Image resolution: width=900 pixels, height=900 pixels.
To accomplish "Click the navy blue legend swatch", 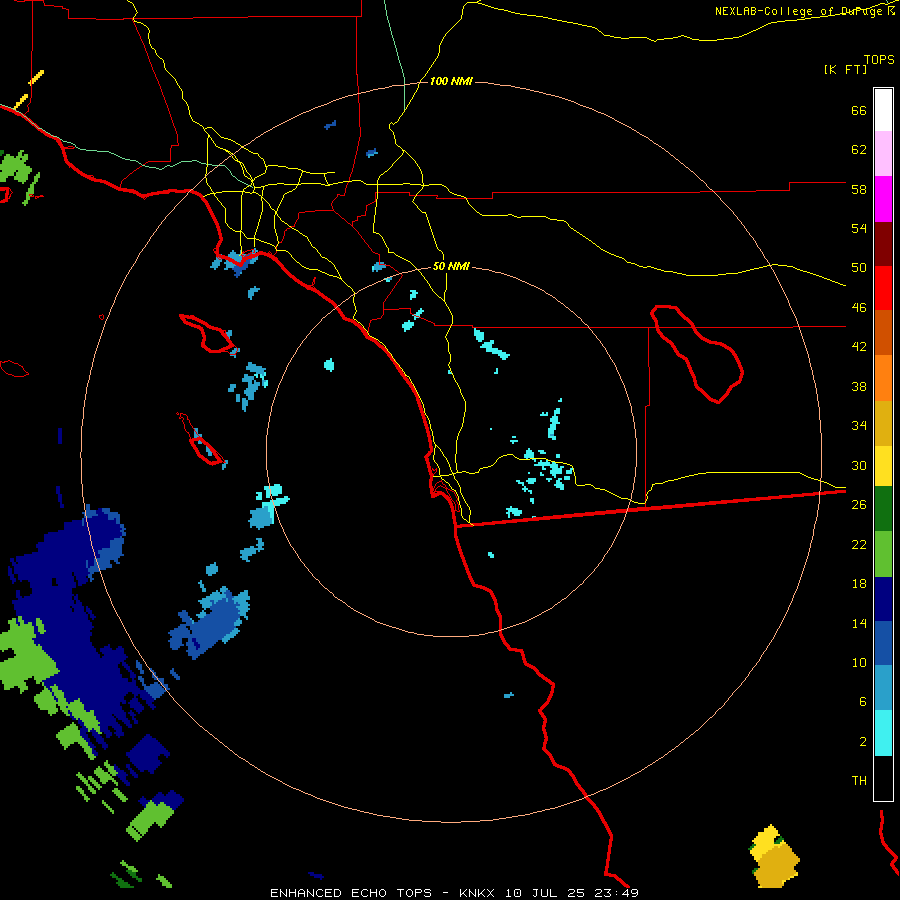I will point(883,599).
